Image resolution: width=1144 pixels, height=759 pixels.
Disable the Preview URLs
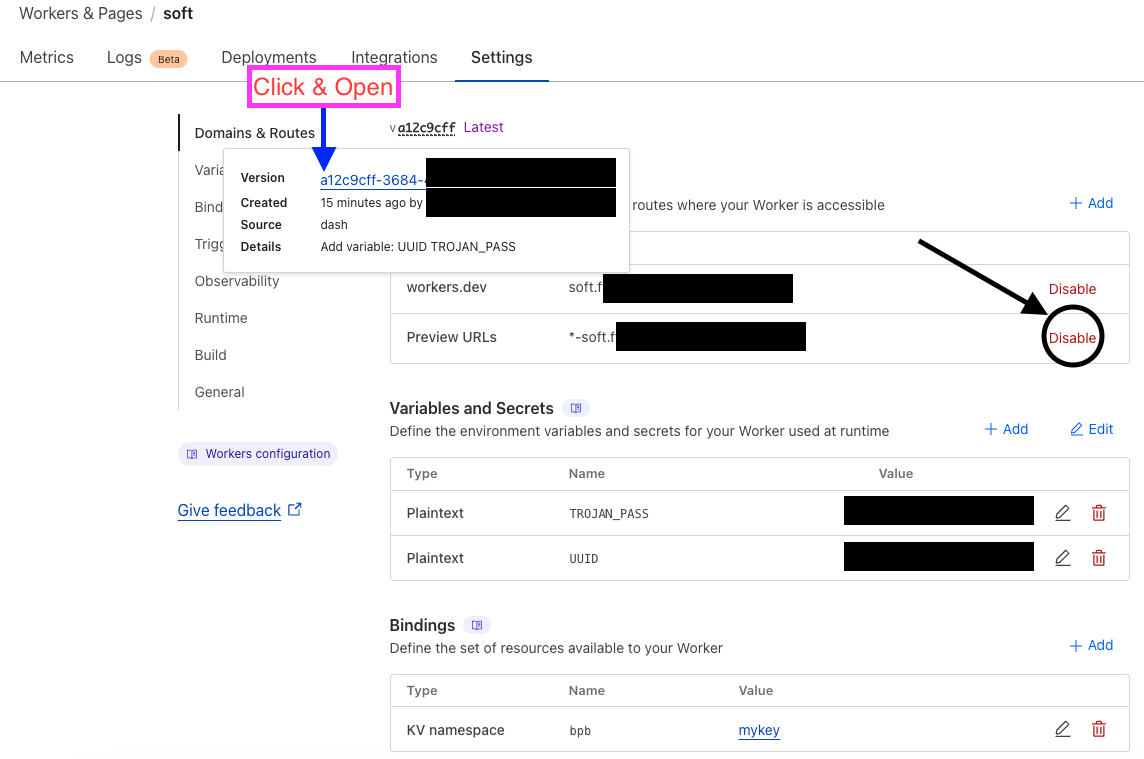[1072, 337]
